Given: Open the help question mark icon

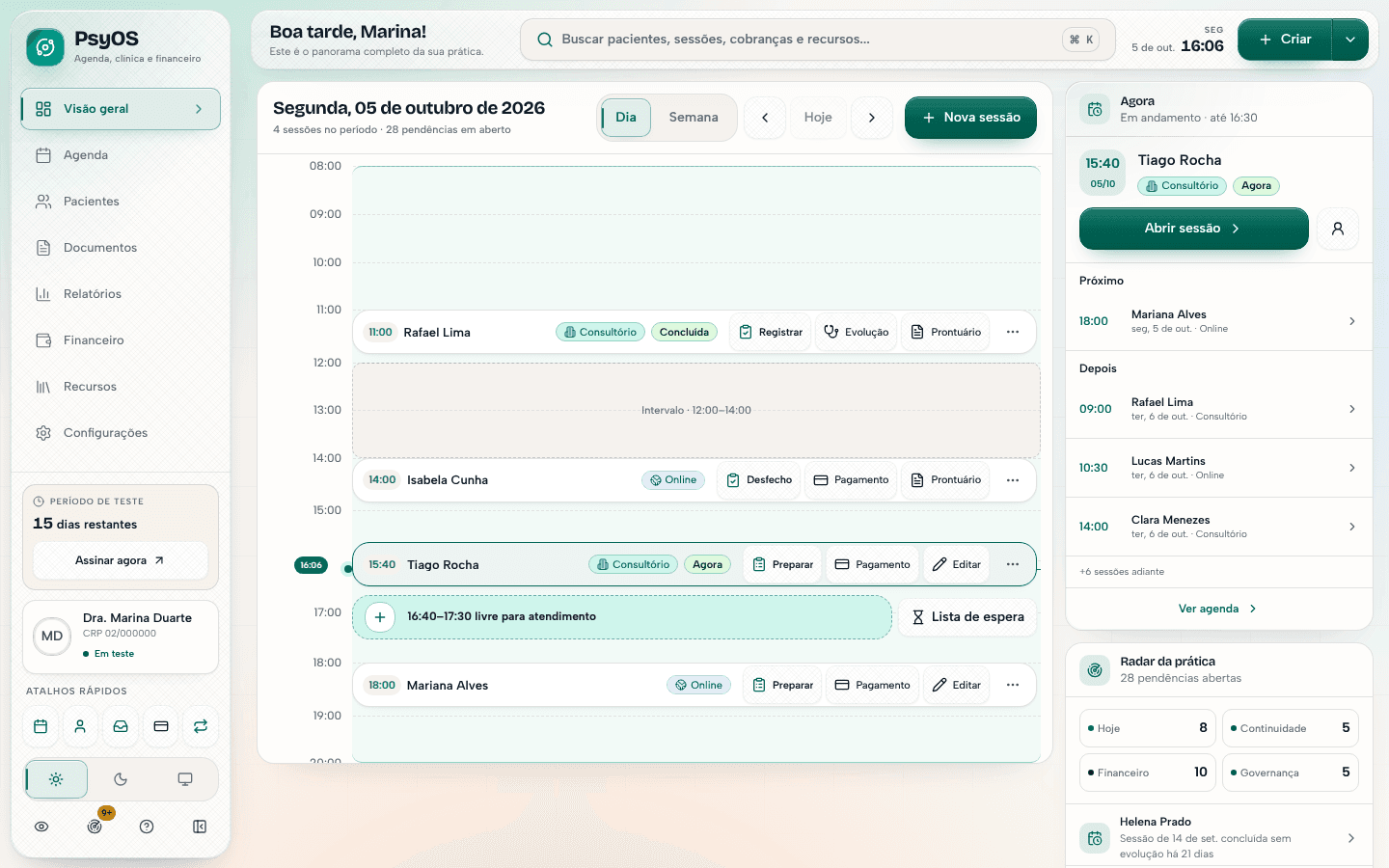Looking at the screenshot, I should (x=147, y=827).
